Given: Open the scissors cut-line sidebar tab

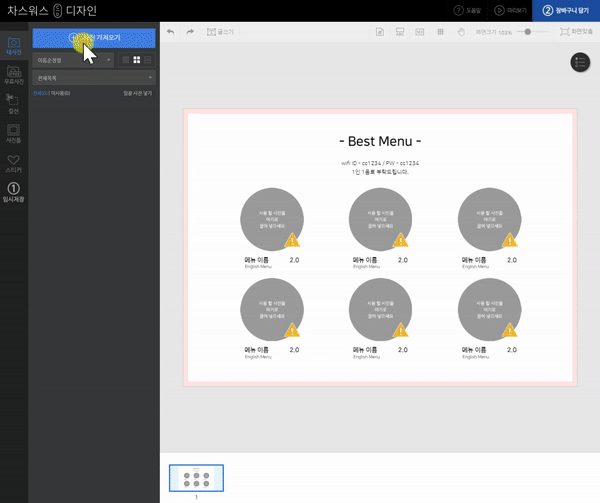Looking at the screenshot, I should pyautogui.click(x=14, y=104).
